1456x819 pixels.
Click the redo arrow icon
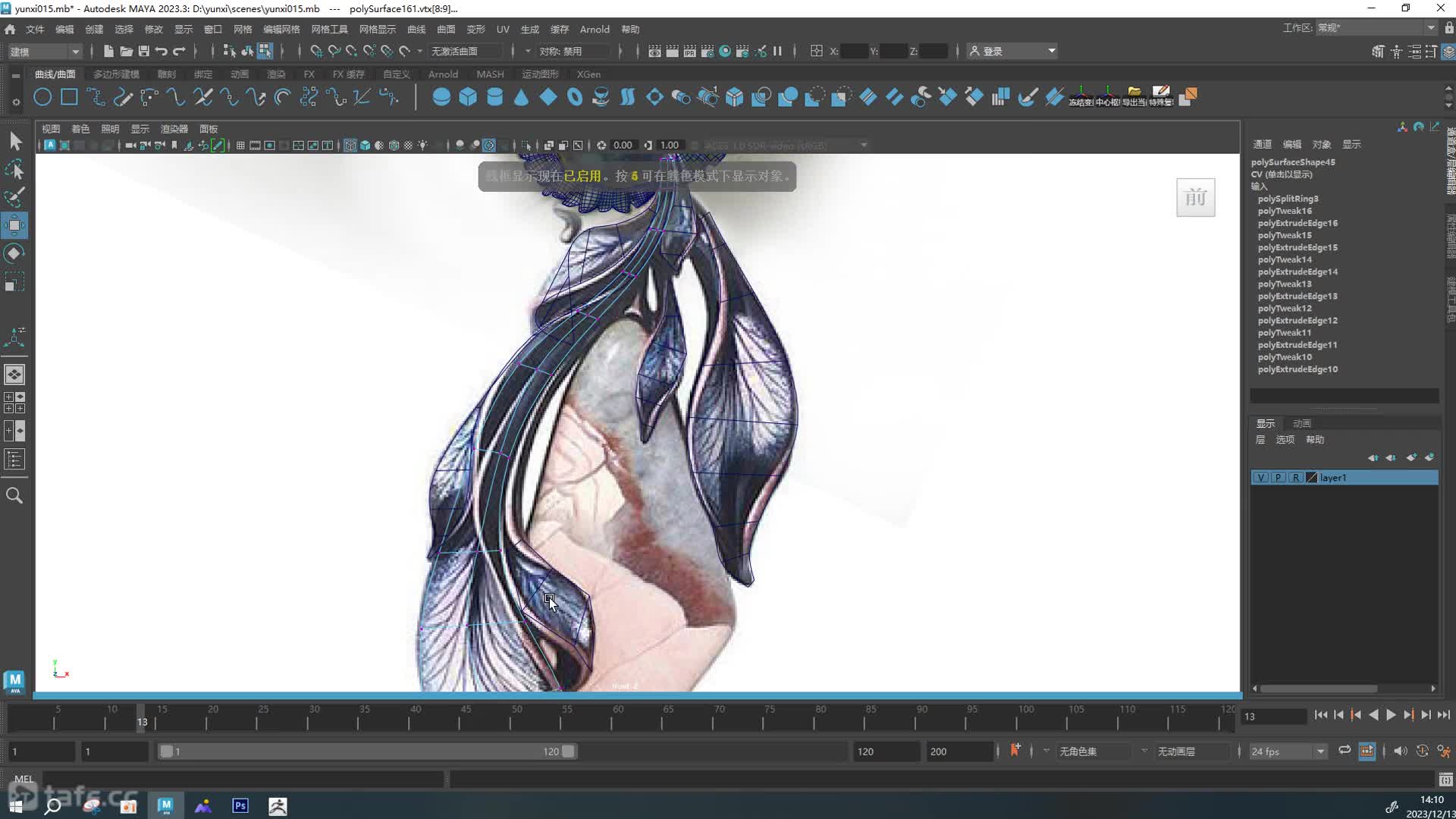179,51
